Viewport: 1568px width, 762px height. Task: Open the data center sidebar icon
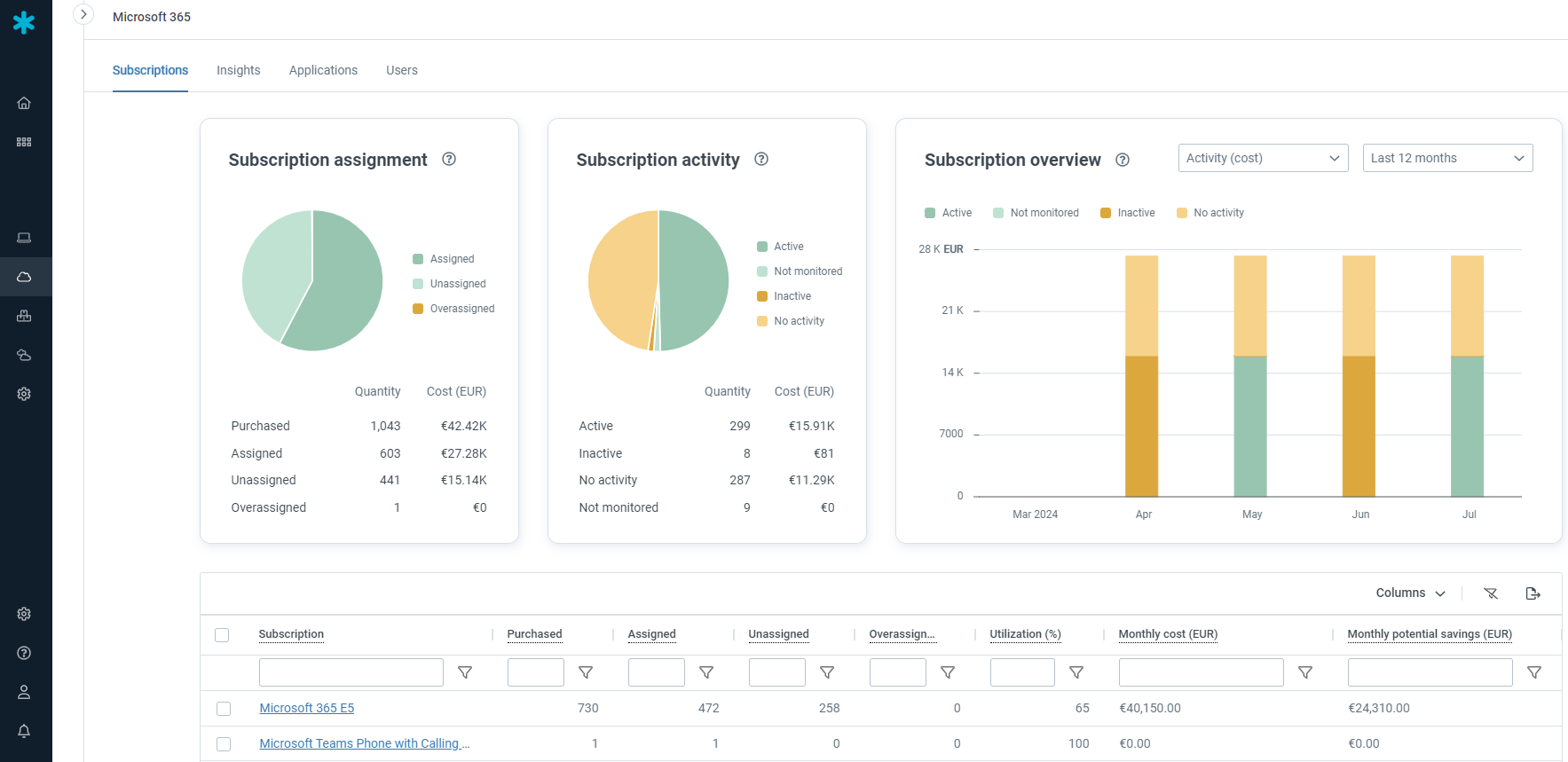pyautogui.click(x=24, y=316)
